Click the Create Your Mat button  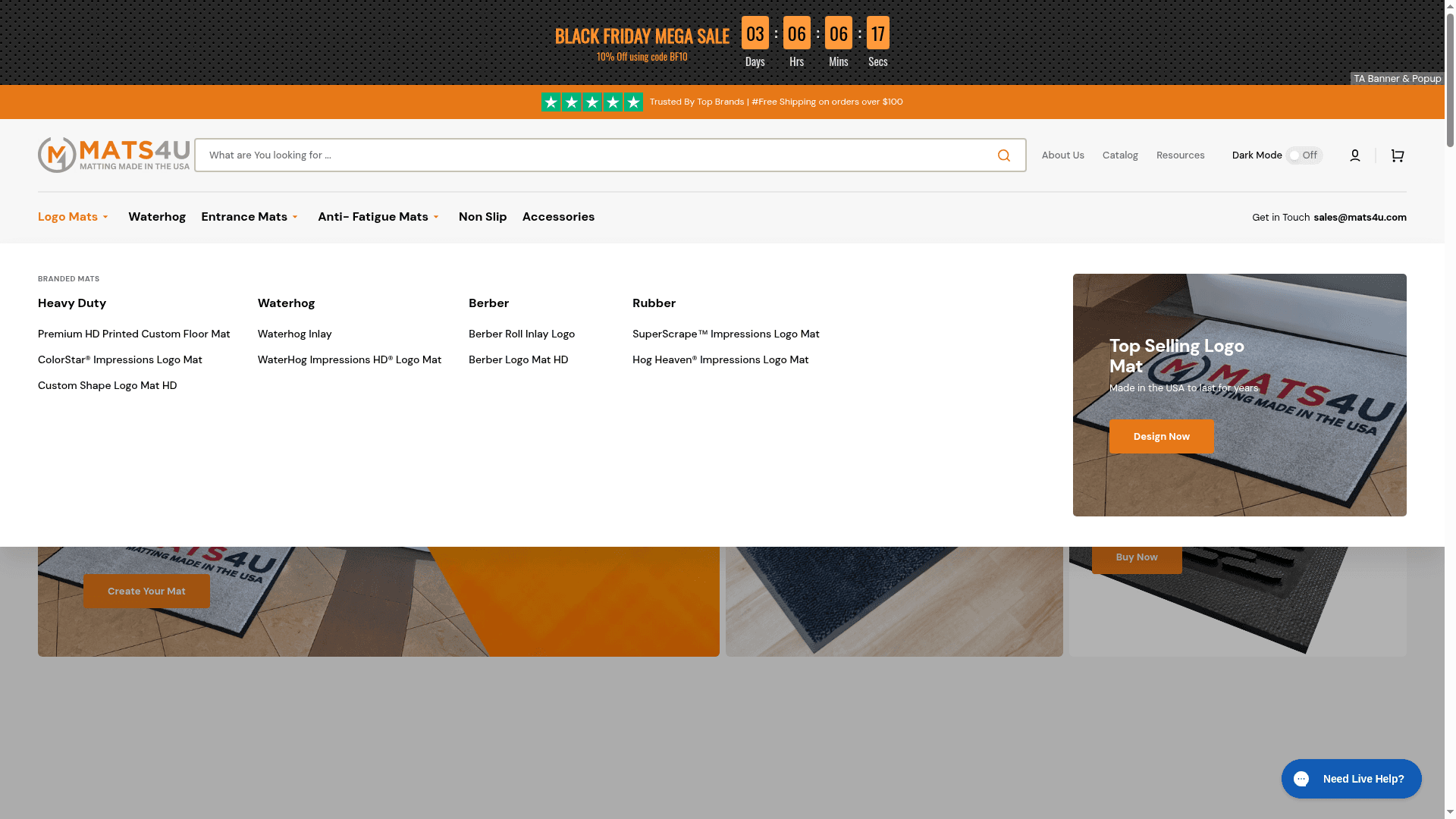pos(146,591)
